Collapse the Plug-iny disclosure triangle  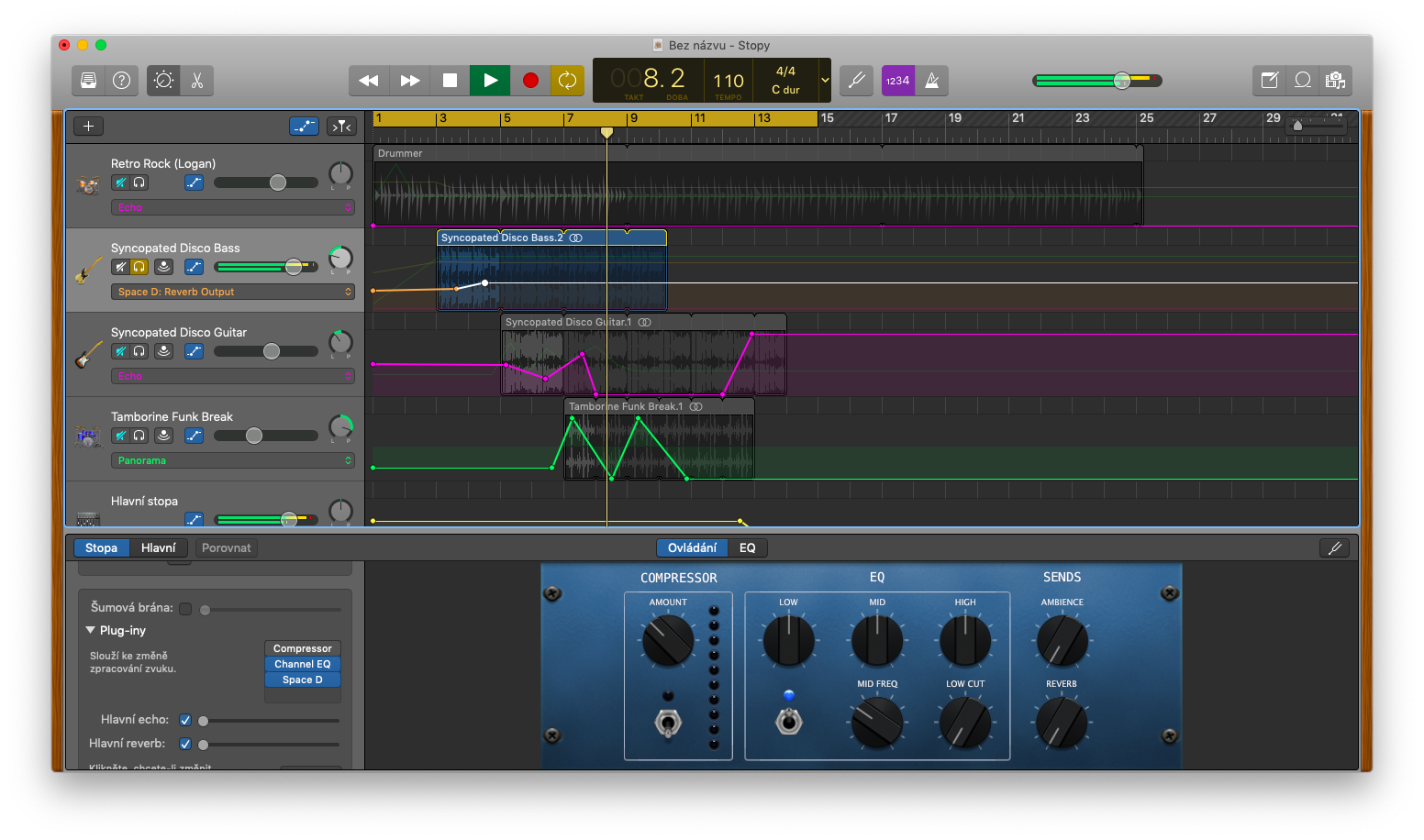click(91, 630)
